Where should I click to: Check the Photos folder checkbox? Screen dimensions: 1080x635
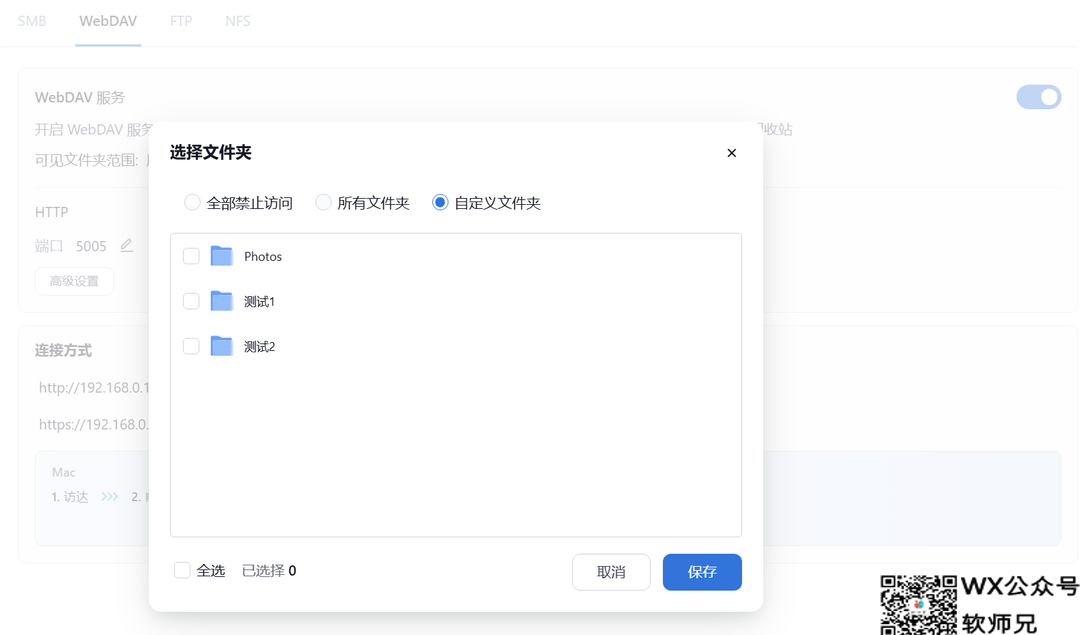click(191, 256)
